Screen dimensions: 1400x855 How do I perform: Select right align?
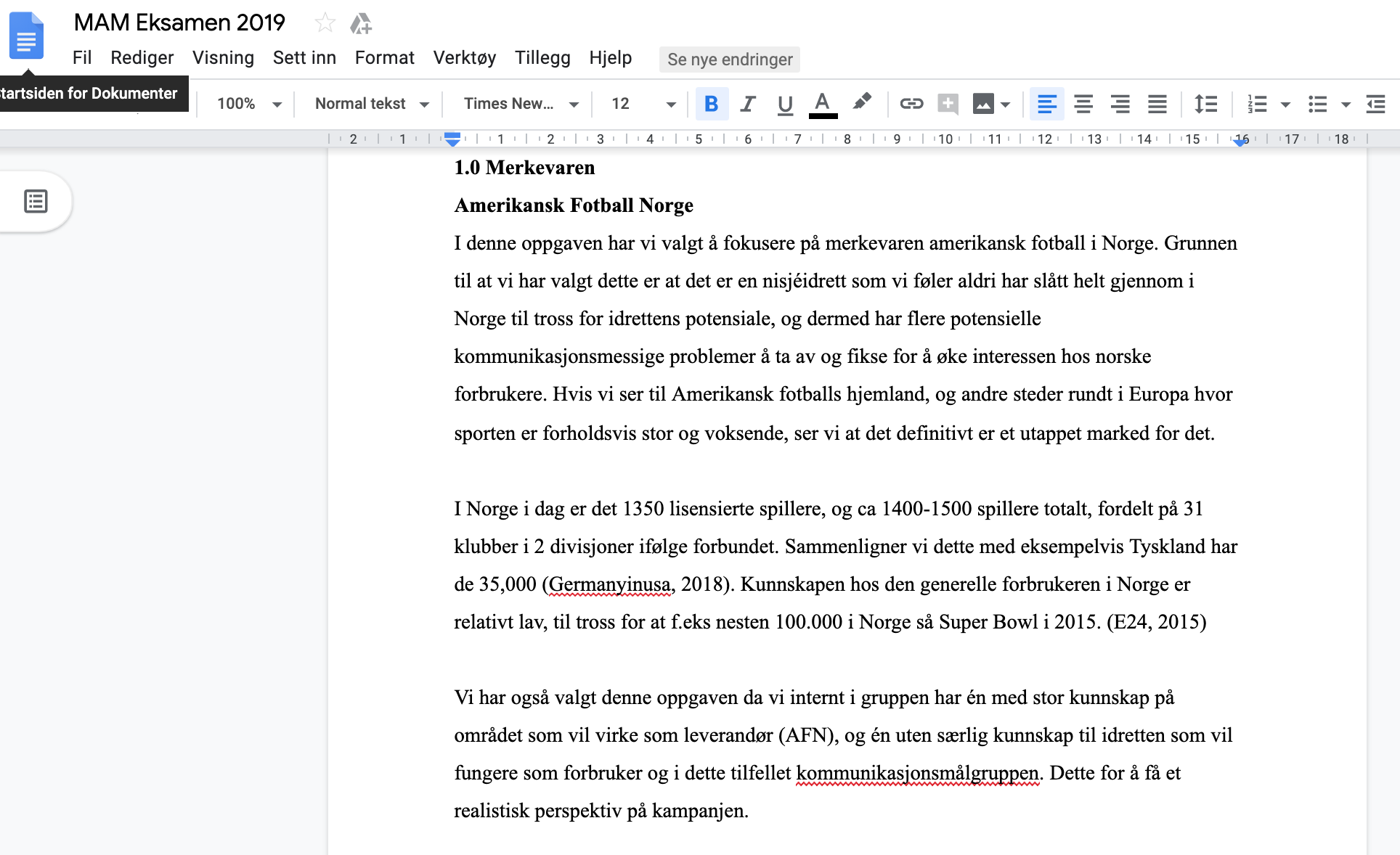[x=1120, y=104]
